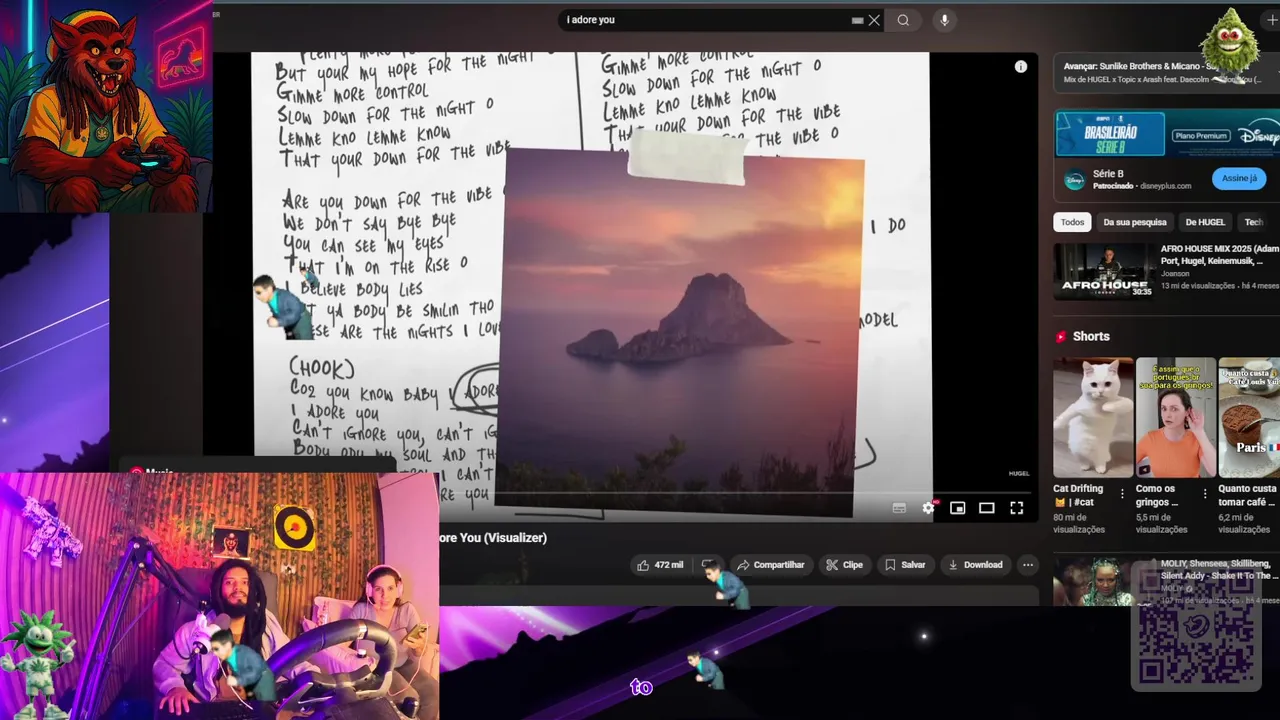Click the Ibiza sunset album art in video
1280x720 pixels.
pos(679,333)
